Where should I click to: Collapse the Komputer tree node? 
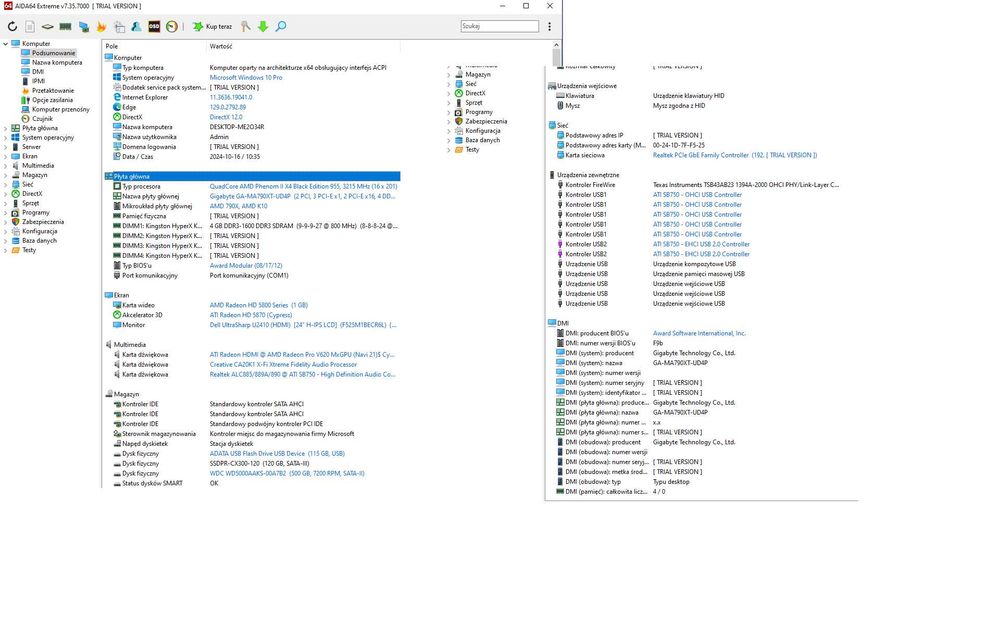[x=6, y=44]
